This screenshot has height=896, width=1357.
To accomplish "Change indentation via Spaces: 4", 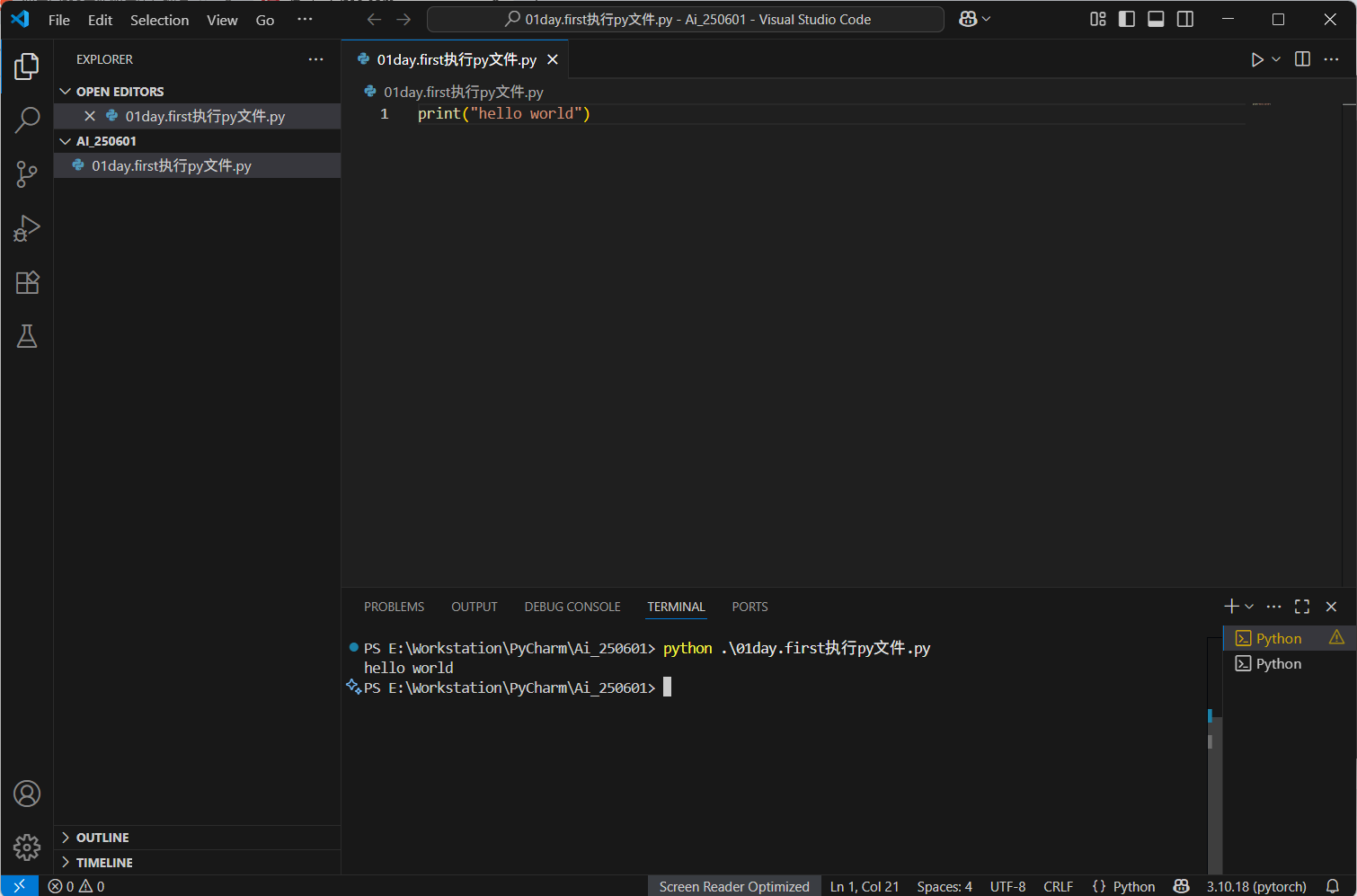I will click(945, 886).
